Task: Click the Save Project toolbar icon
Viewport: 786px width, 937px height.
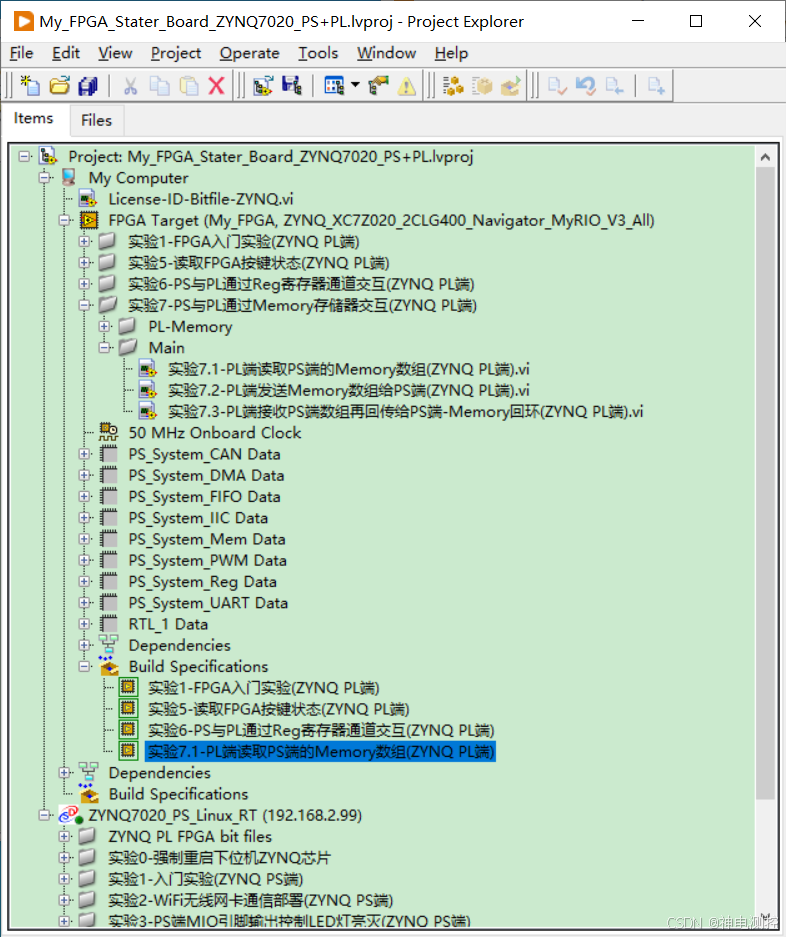Action: coord(292,85)
